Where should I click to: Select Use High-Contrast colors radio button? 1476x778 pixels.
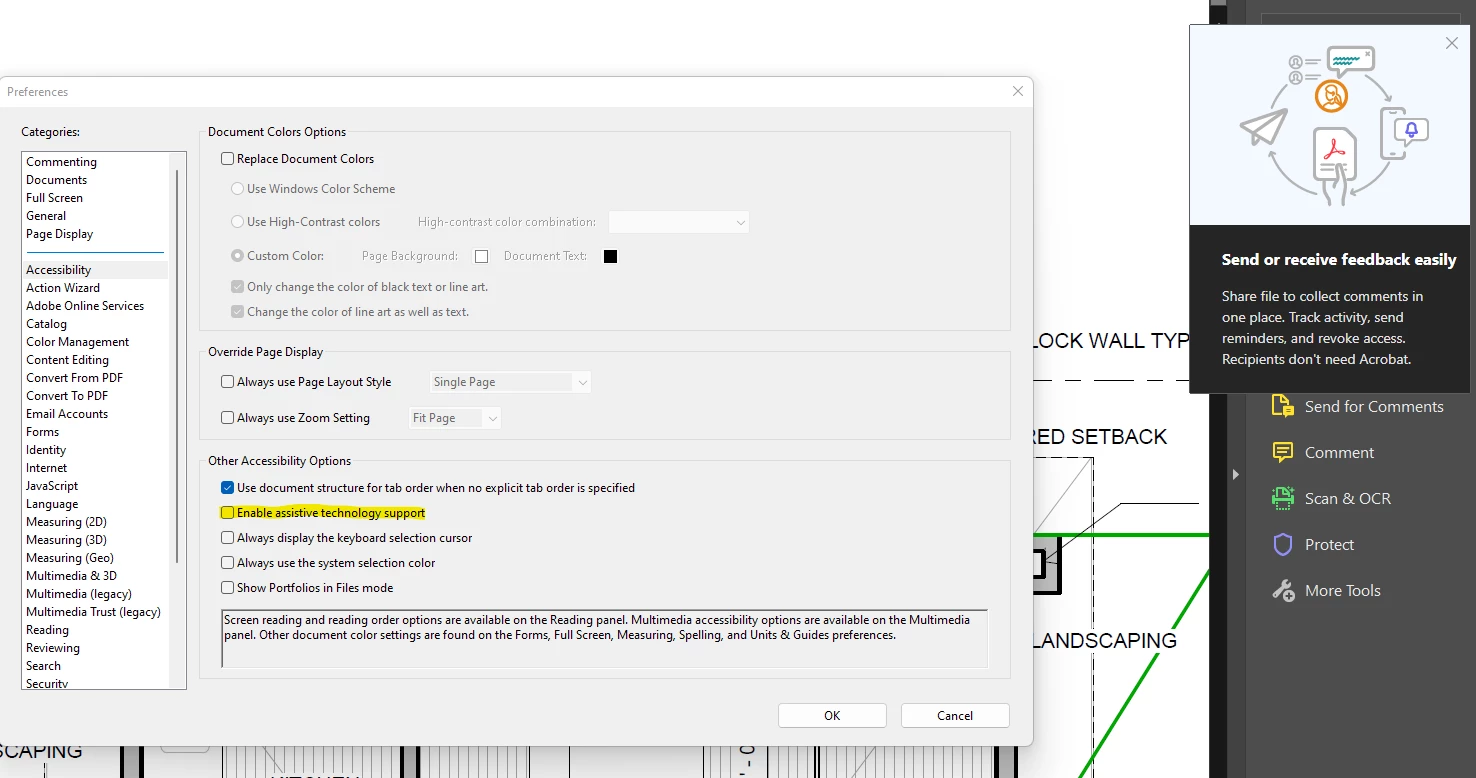pos(237,221)
